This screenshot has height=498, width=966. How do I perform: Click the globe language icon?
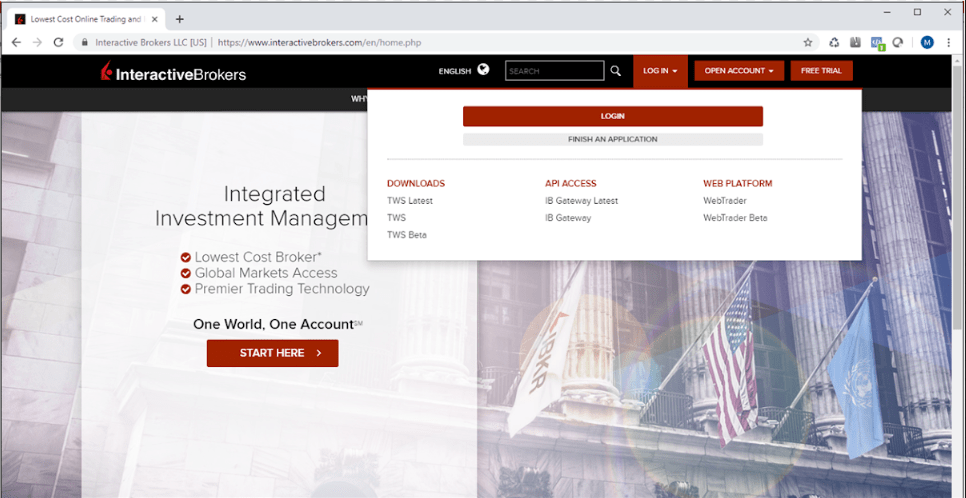pos(483,70)
